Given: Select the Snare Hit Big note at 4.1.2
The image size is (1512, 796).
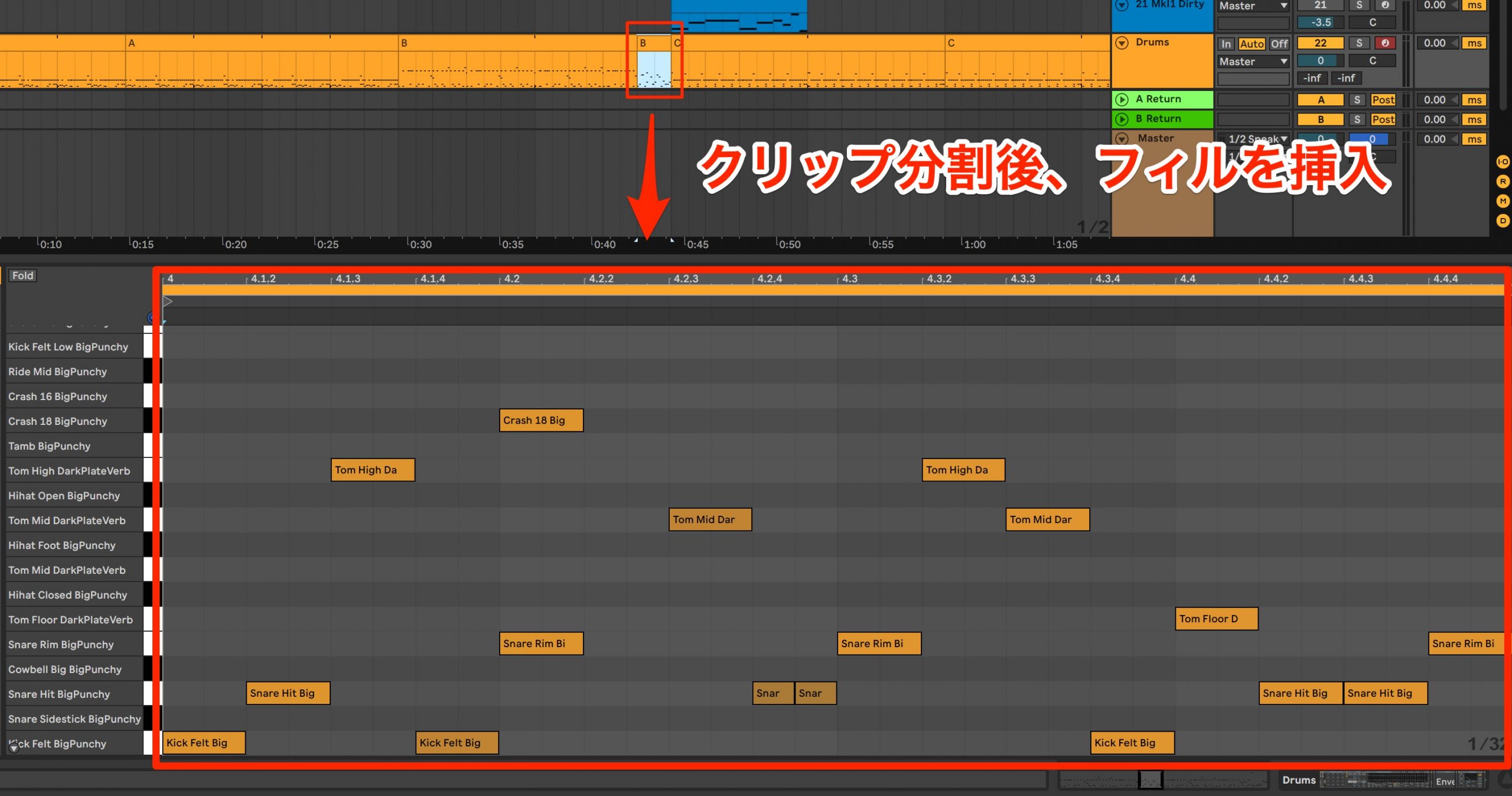Looking at the screenshot, I should pyautogui.click(x=288, y=693).
